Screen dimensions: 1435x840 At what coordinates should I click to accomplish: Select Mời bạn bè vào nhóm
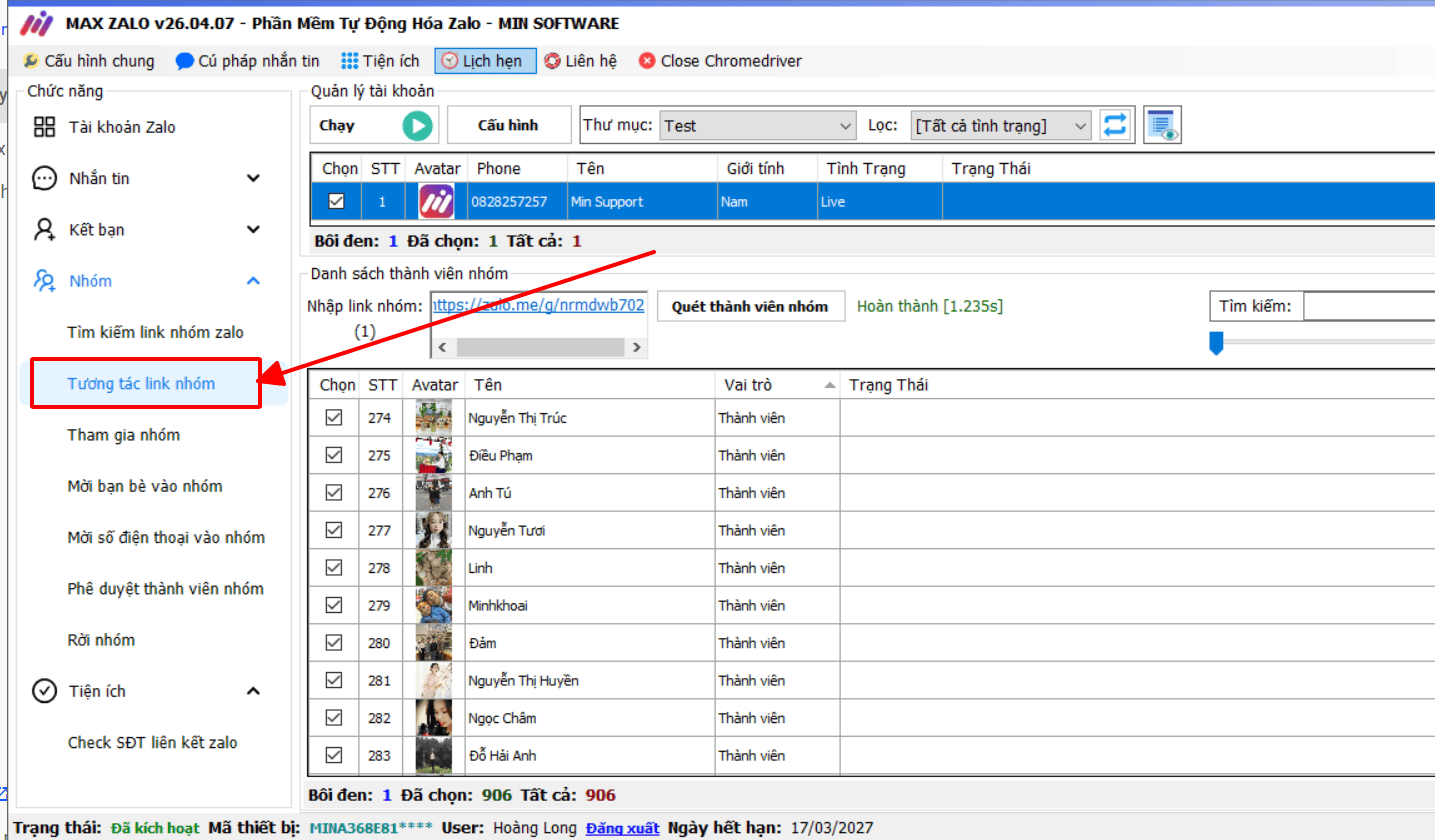(145, 486)
